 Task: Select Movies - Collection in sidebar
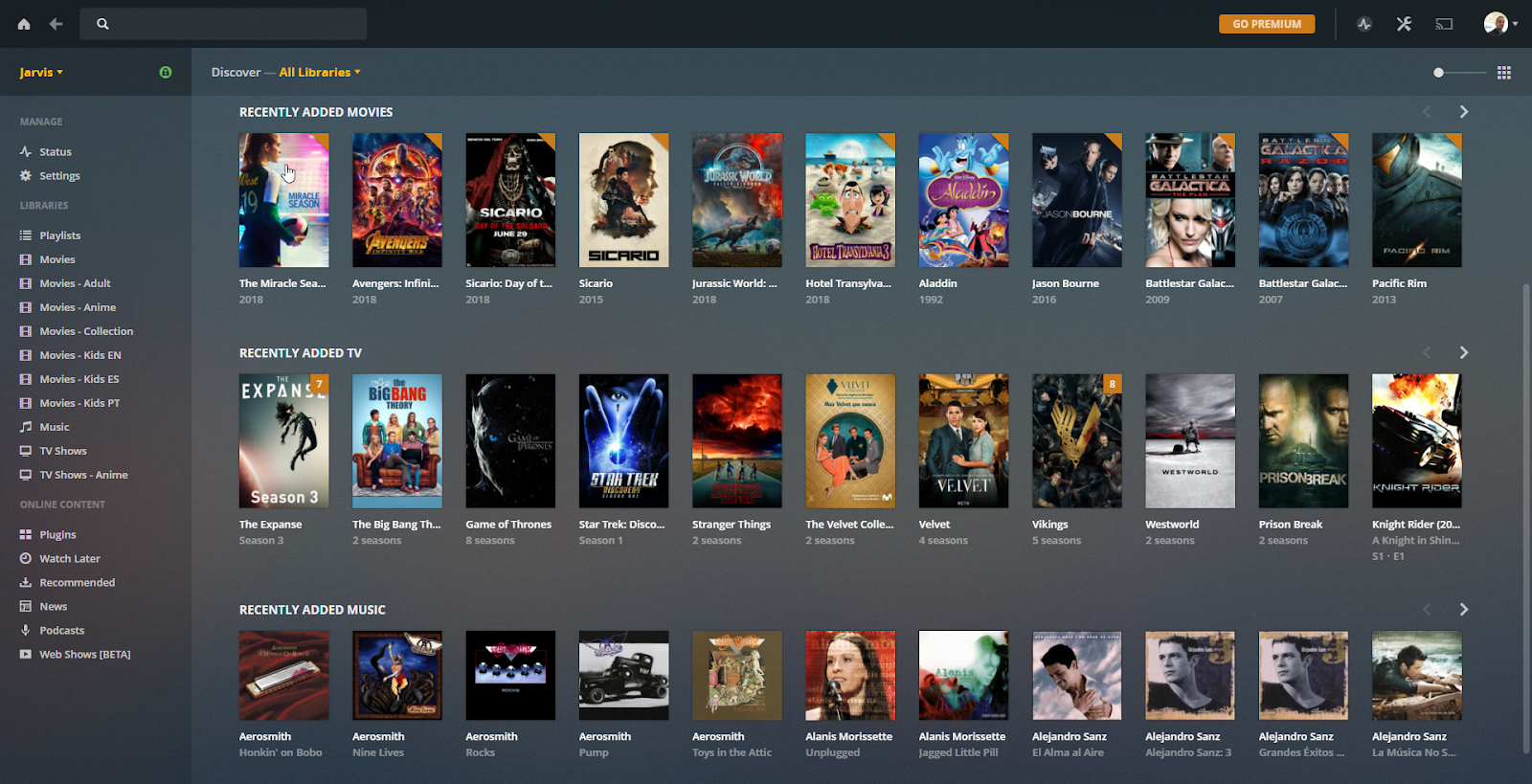pyautogui.click(x=85, y=330)
